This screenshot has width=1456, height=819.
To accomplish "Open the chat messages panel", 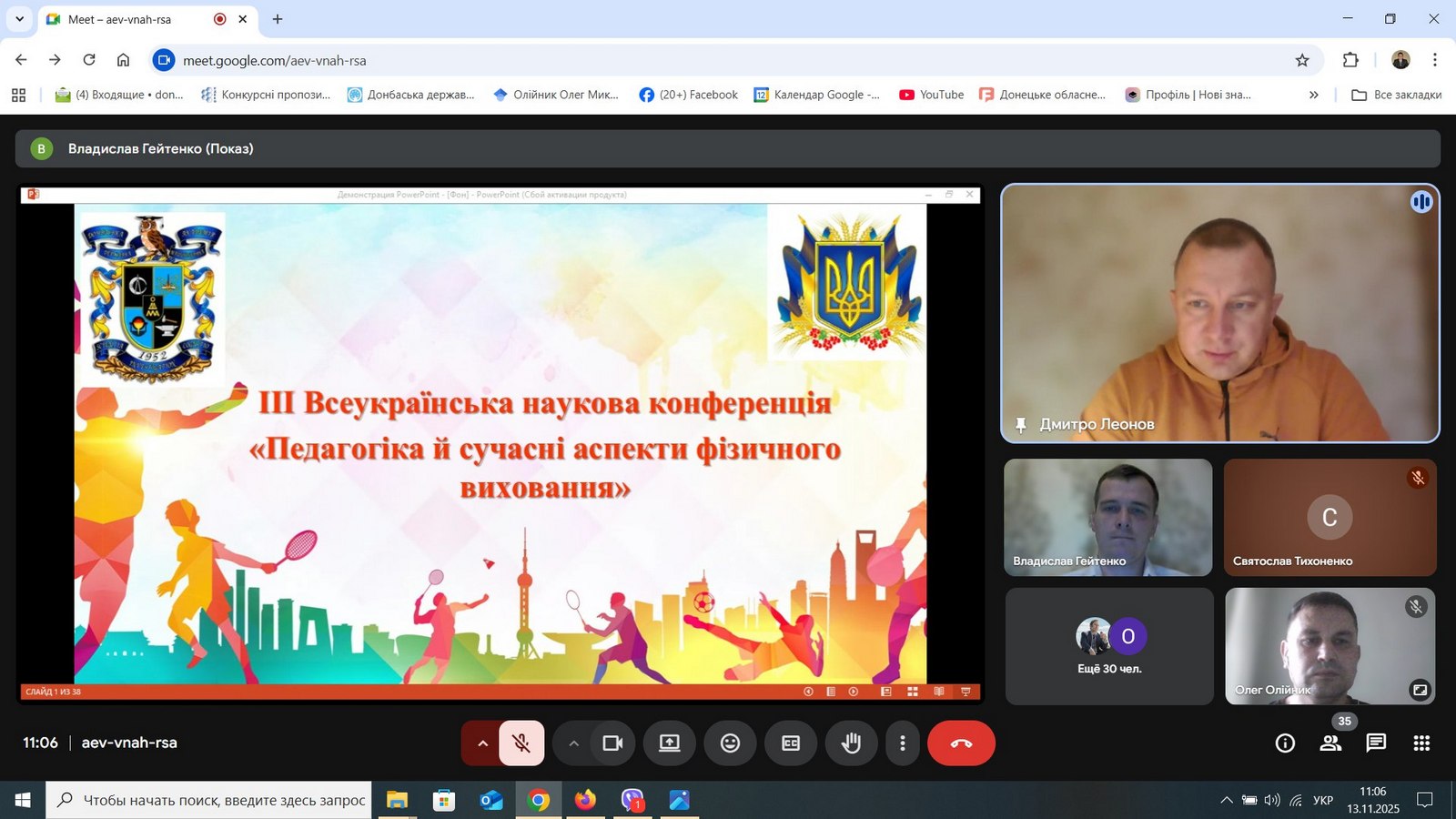I will [1376, 743].
